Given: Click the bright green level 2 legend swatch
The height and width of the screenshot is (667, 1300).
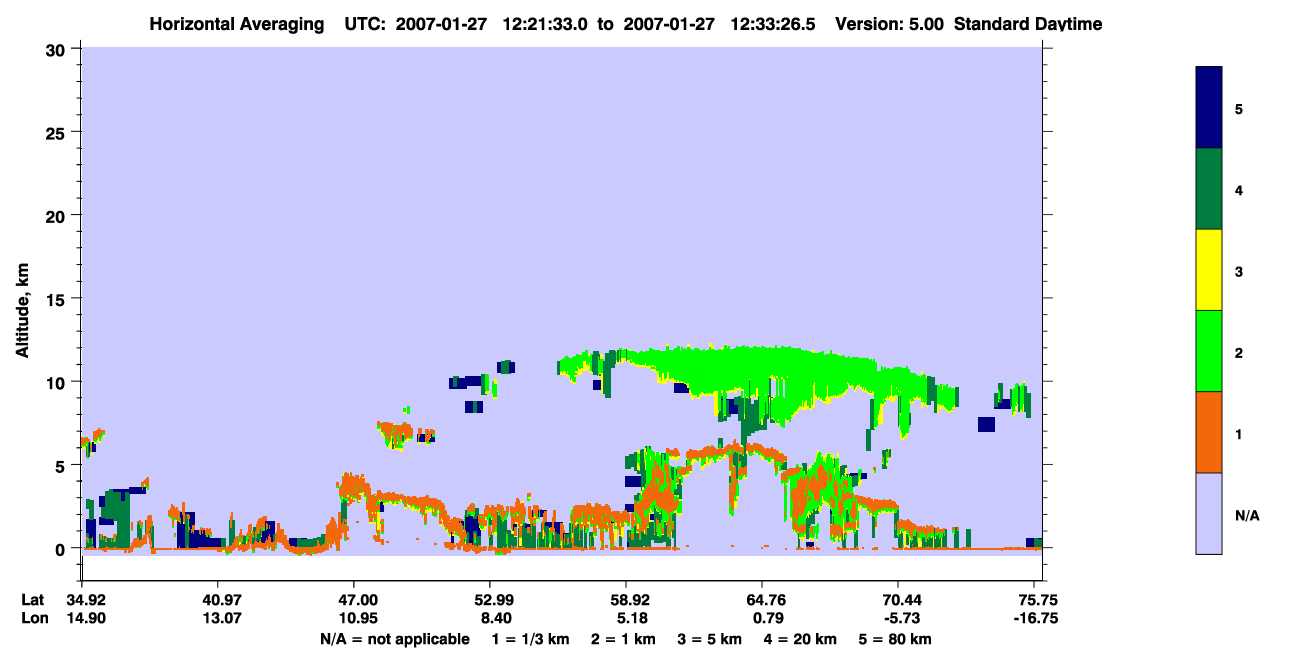Looking at the screenshot, I should (1209, 351).
